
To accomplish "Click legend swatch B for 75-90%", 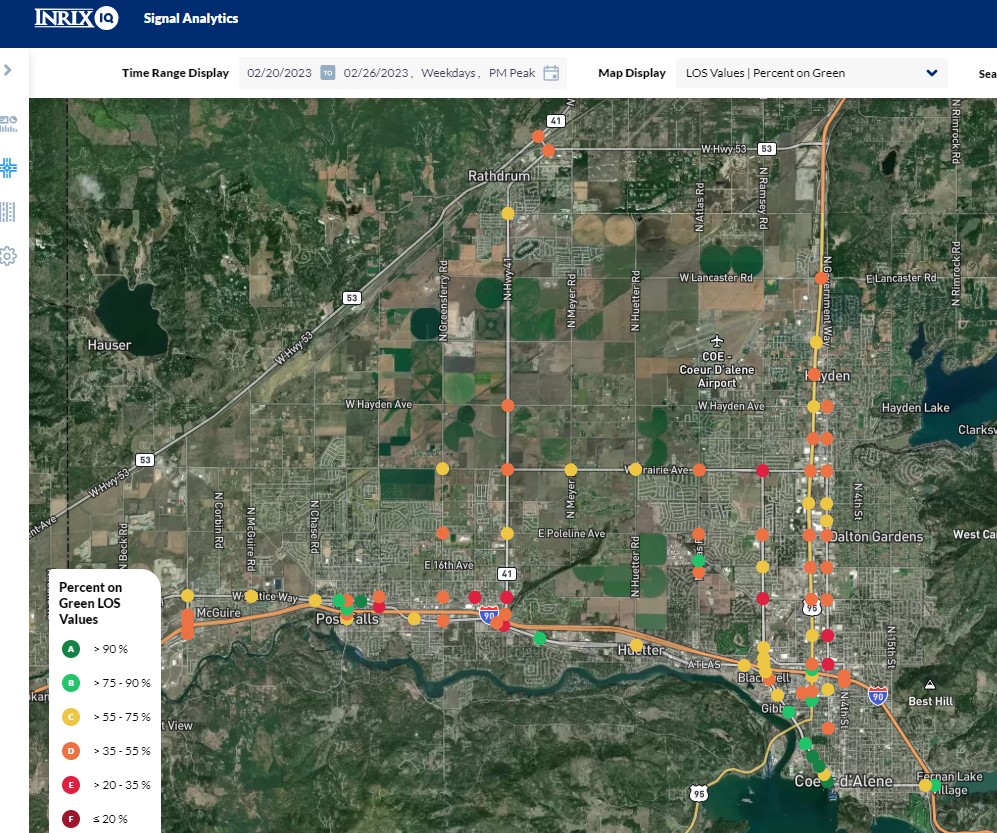I will point(71,683).
